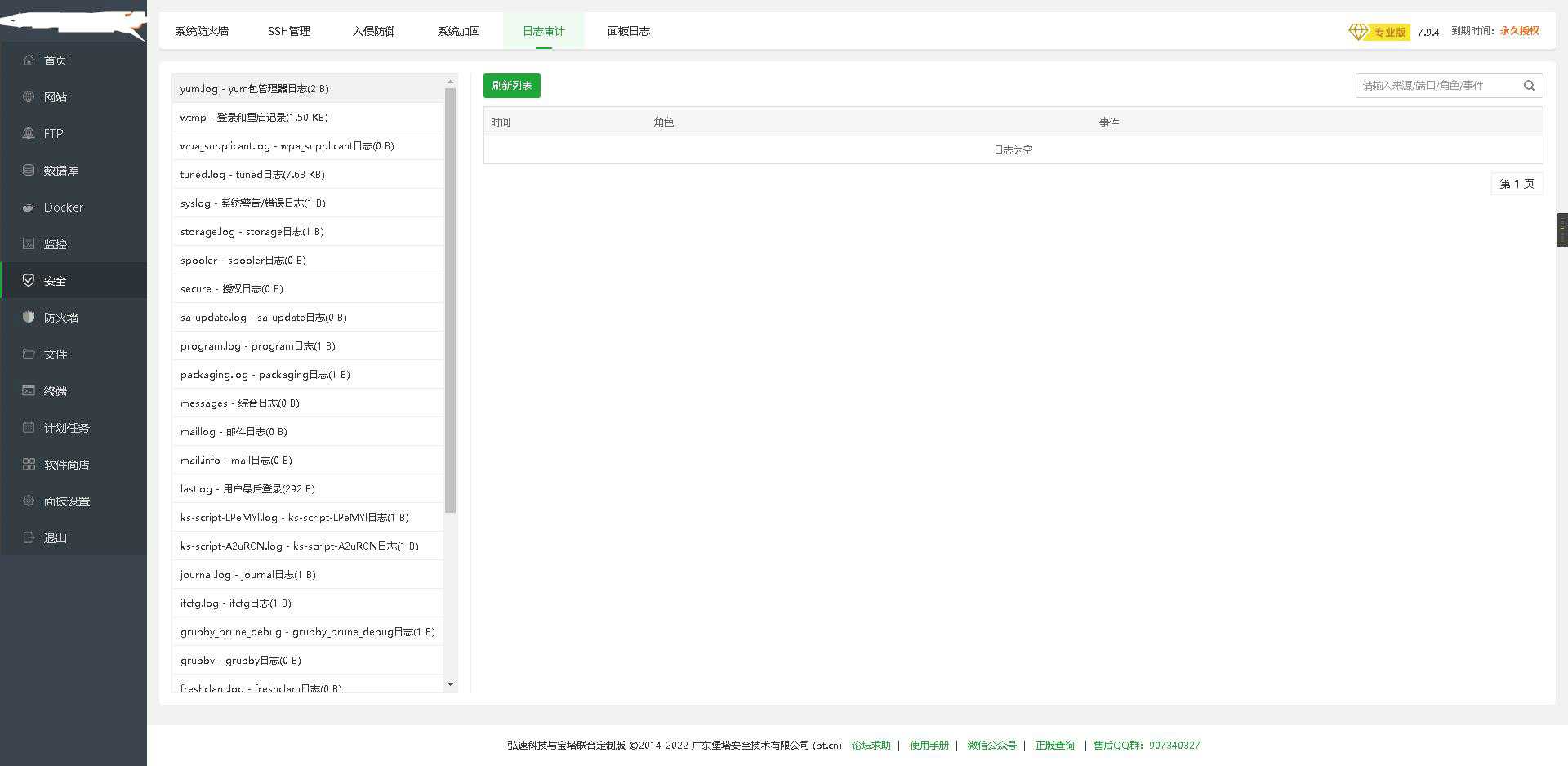Select the sa-update.log entry

tap(308, 317)
